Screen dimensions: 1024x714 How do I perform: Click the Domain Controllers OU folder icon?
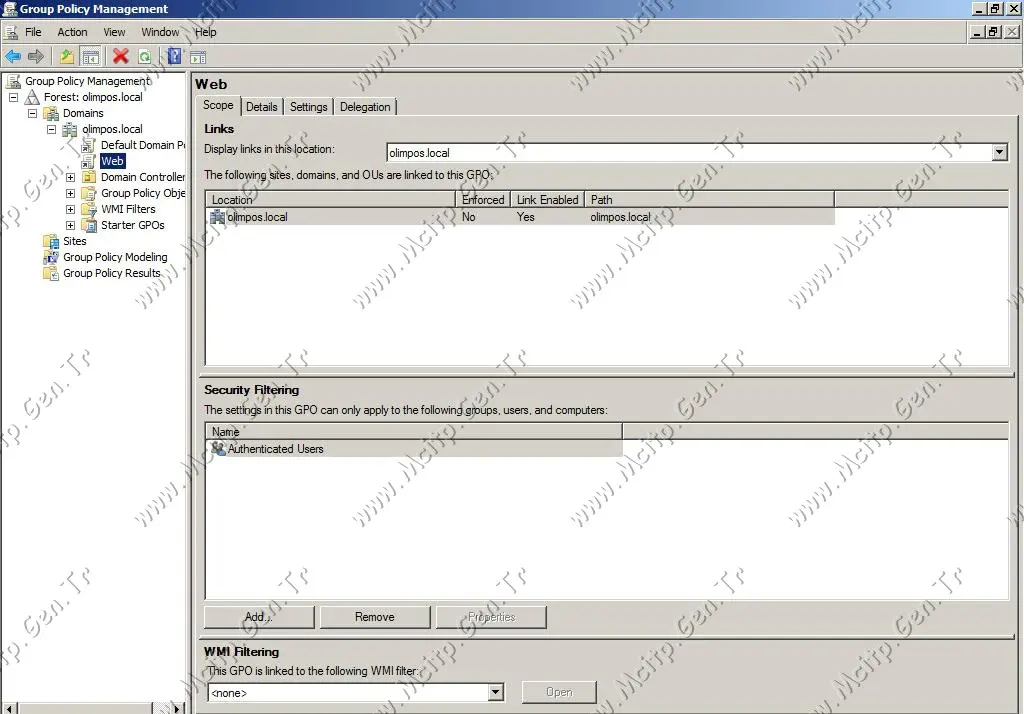[88, 177]
